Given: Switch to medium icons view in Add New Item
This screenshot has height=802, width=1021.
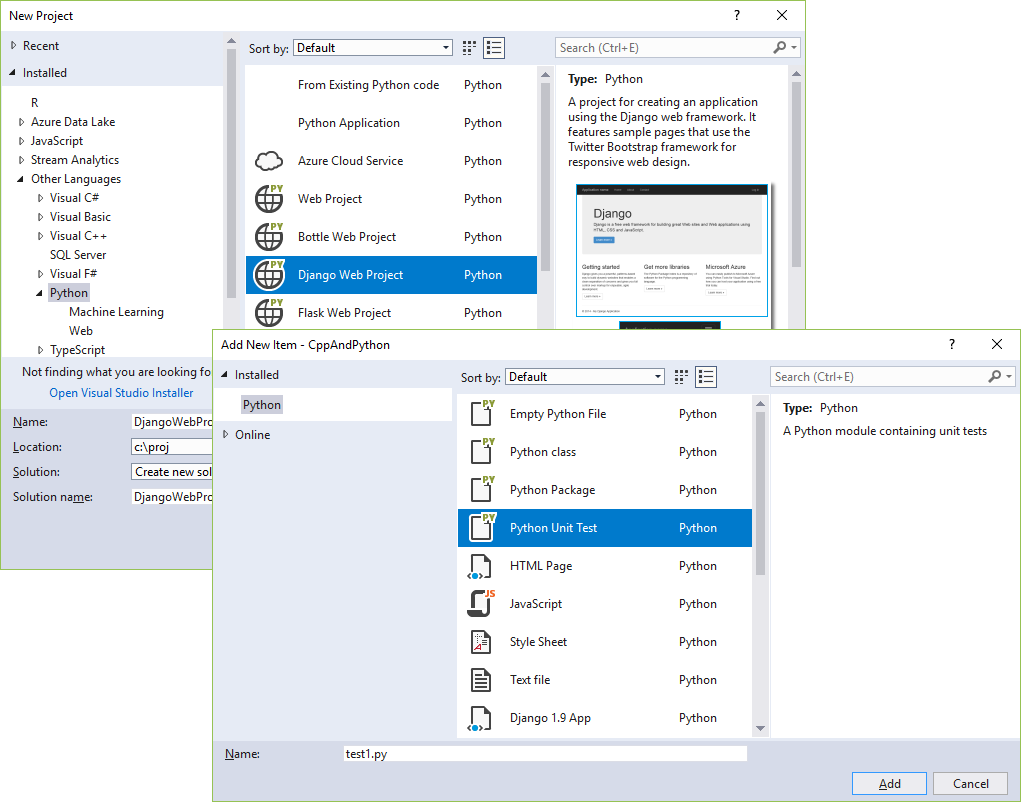Looking at the screenshot, I should click(680, 376).
